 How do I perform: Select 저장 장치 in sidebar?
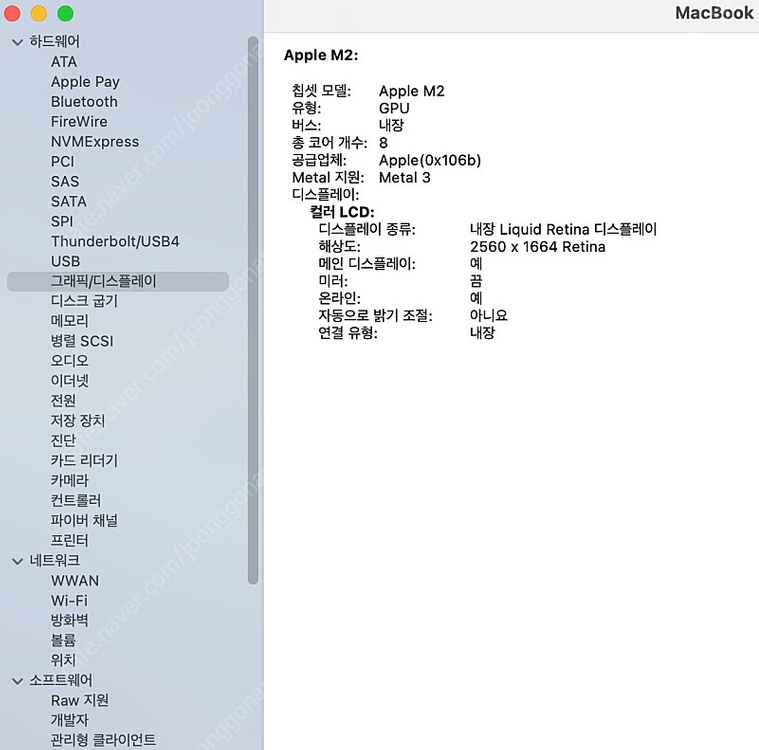tap(78, 421)
